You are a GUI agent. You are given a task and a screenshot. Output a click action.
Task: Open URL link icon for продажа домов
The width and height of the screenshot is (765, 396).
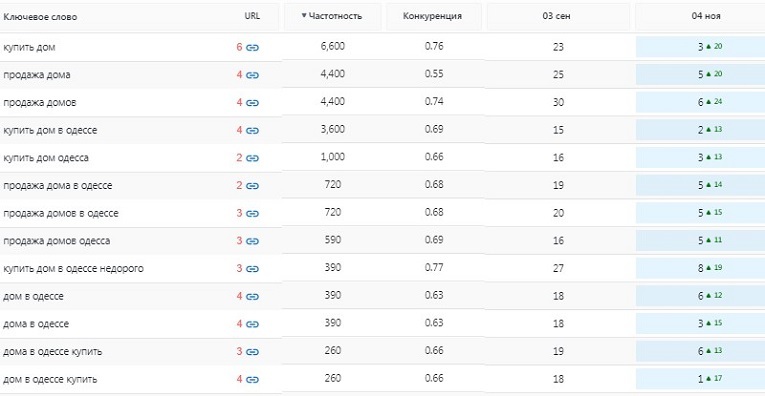pos(252,103)
